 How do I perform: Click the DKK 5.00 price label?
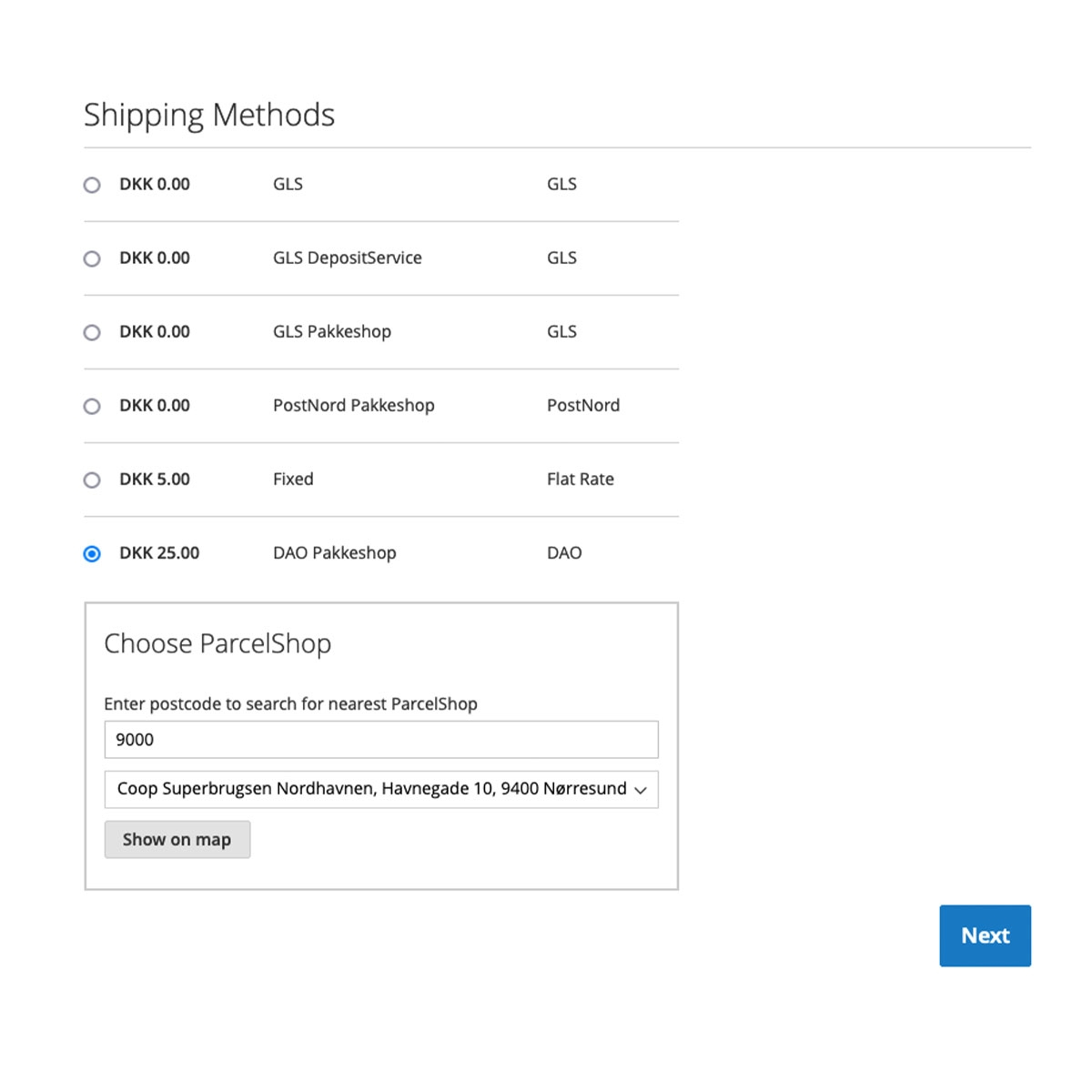point(155,479)
